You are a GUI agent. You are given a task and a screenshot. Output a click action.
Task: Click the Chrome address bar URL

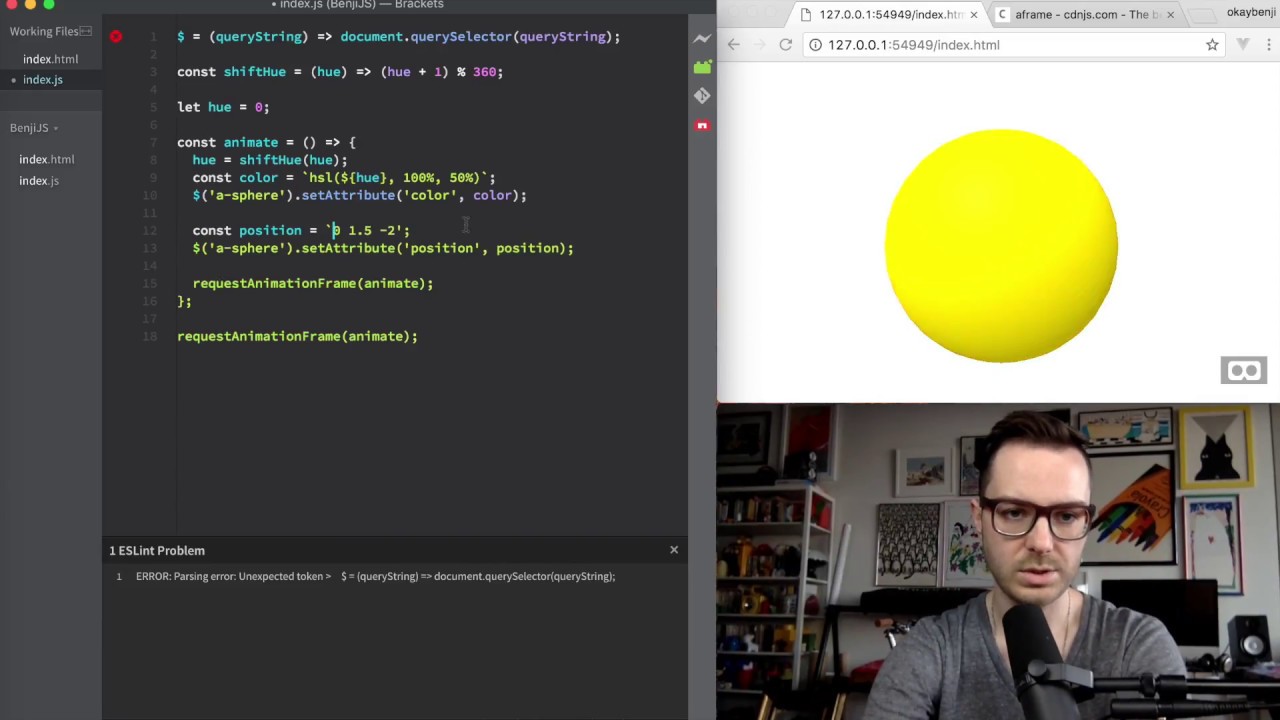coord(914,45)
